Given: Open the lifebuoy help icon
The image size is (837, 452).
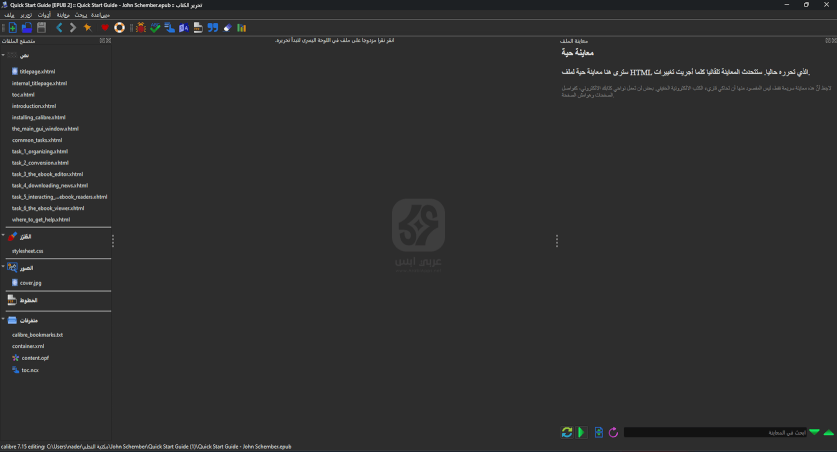Looking at the screenshot, I should [x=119, y=28].
